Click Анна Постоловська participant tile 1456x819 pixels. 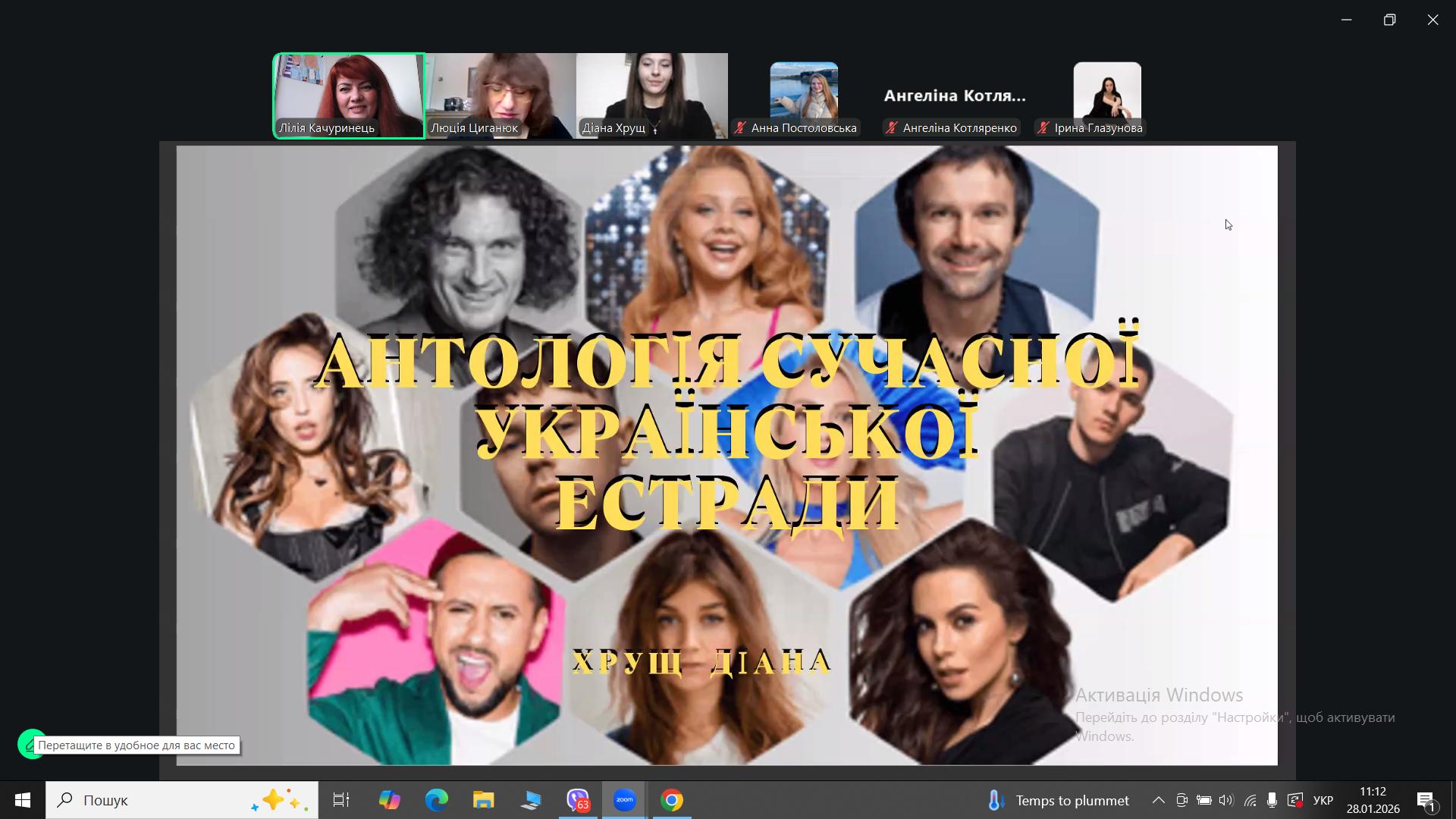coord(804,95)
